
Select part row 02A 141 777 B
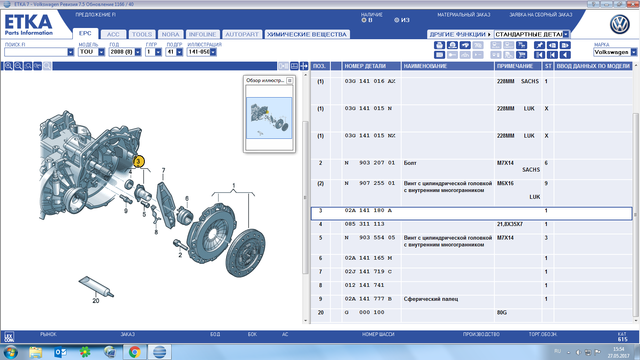(x=471, y=299)
